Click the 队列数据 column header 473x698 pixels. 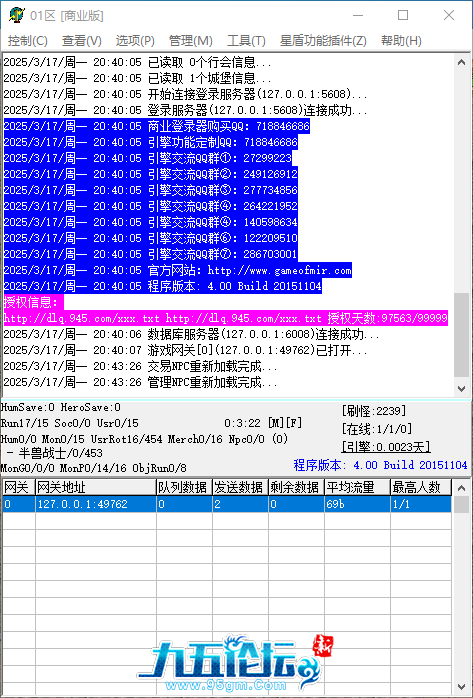click(184, 487)
